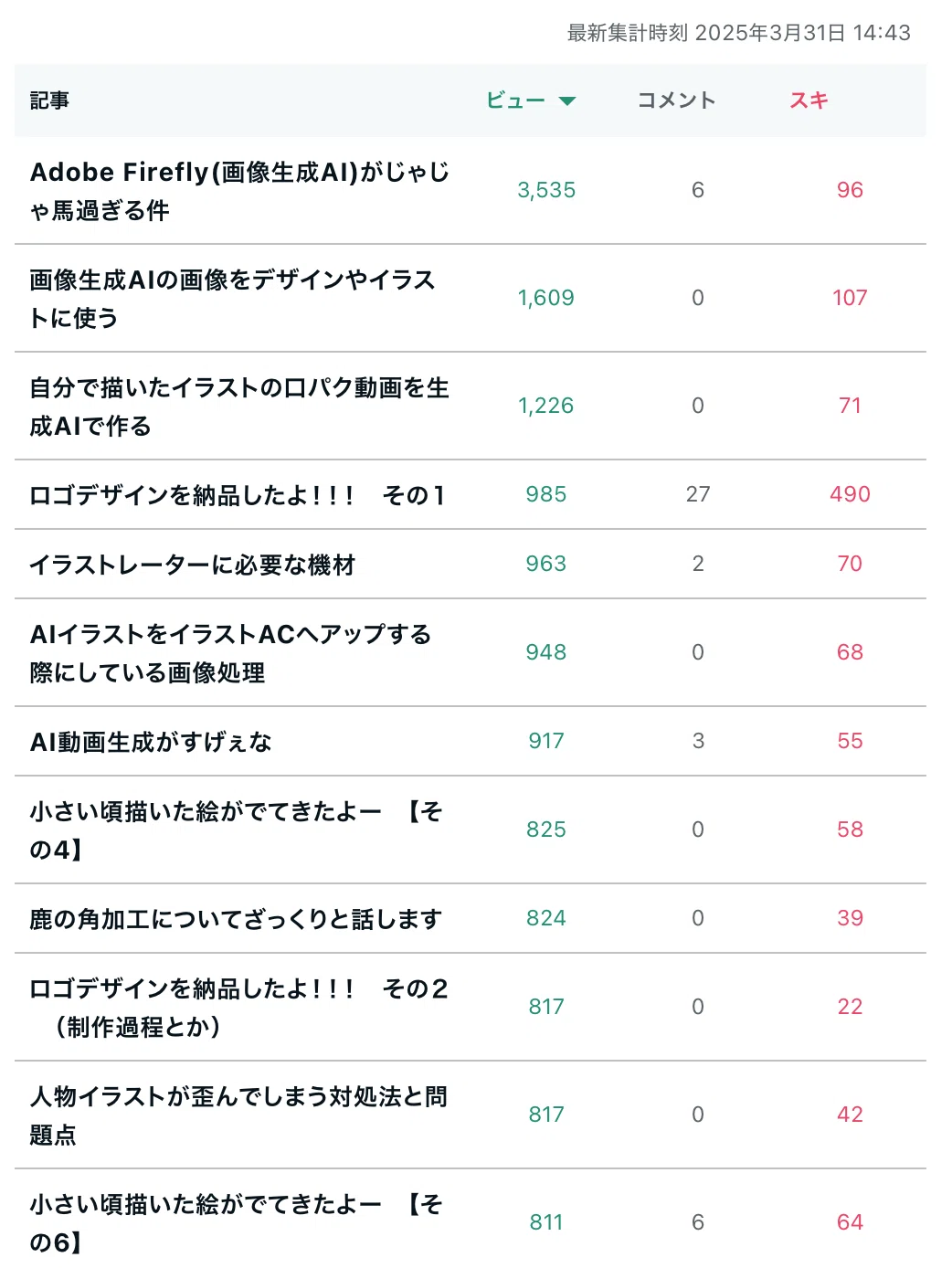Click the 490 スキ count
This screenshot has height=1268, width=952.
click(850, 494)
